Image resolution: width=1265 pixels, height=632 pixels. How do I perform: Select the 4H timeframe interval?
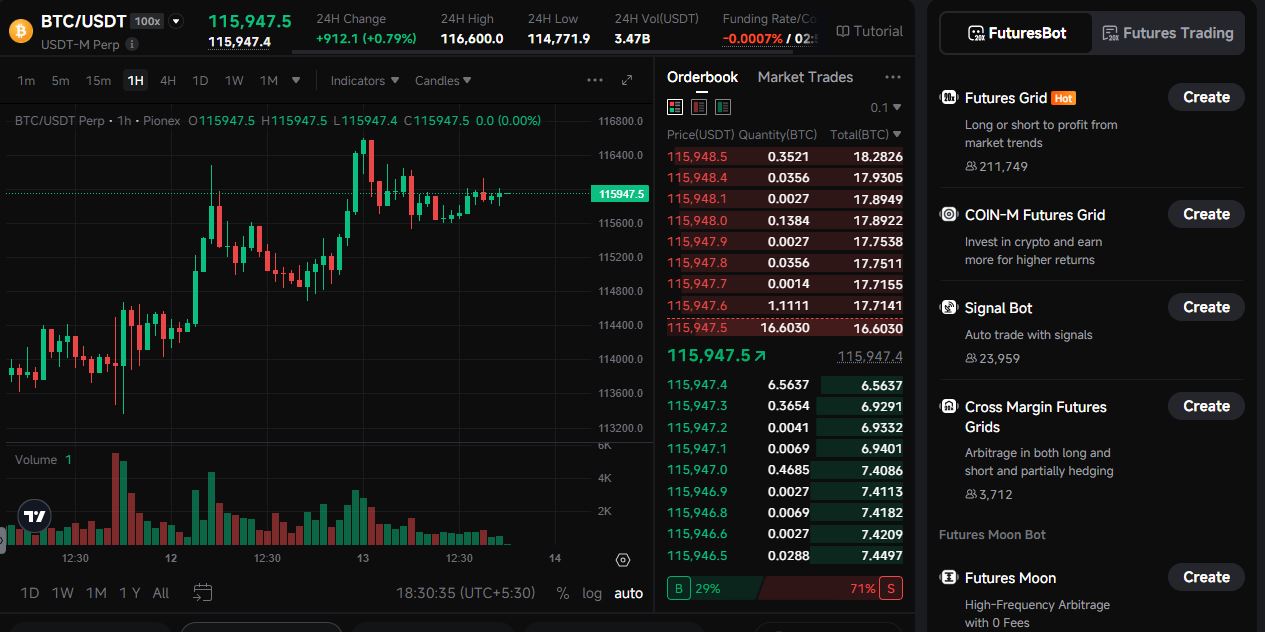pyautogui.click(x=168, y=80)
